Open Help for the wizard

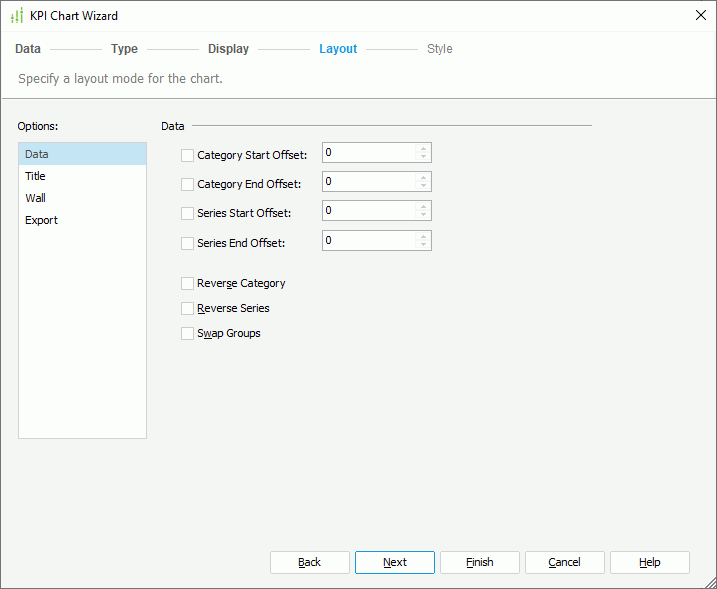(x=650, y=562)
